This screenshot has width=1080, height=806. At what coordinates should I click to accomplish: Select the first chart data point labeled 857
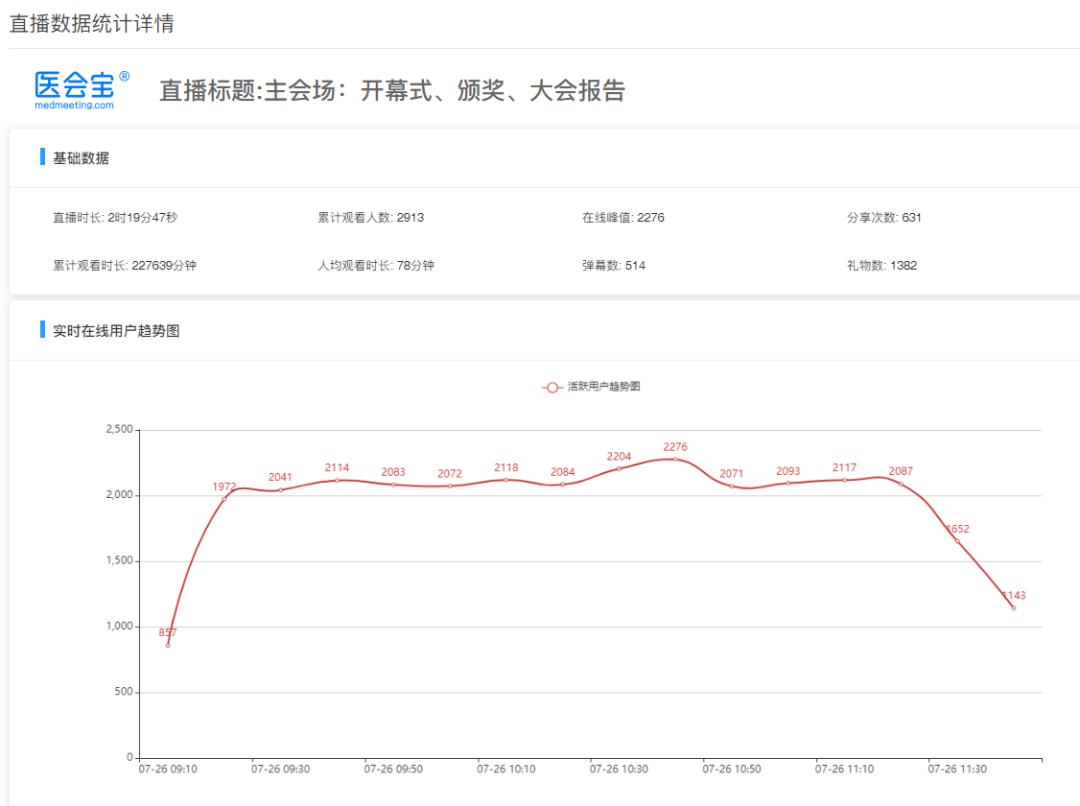pyautogui.click(x=168, y=645)
